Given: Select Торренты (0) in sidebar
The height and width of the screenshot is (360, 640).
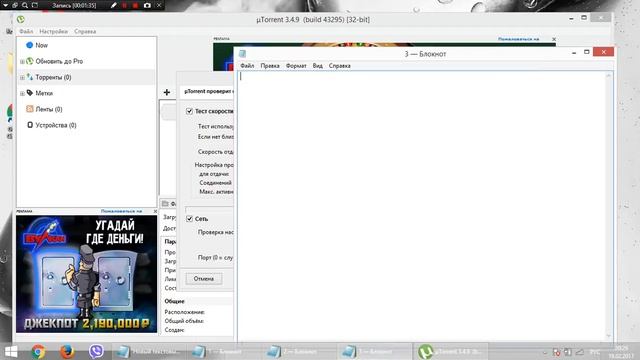Looking at the screenshot, I should (x=53, y=77).
